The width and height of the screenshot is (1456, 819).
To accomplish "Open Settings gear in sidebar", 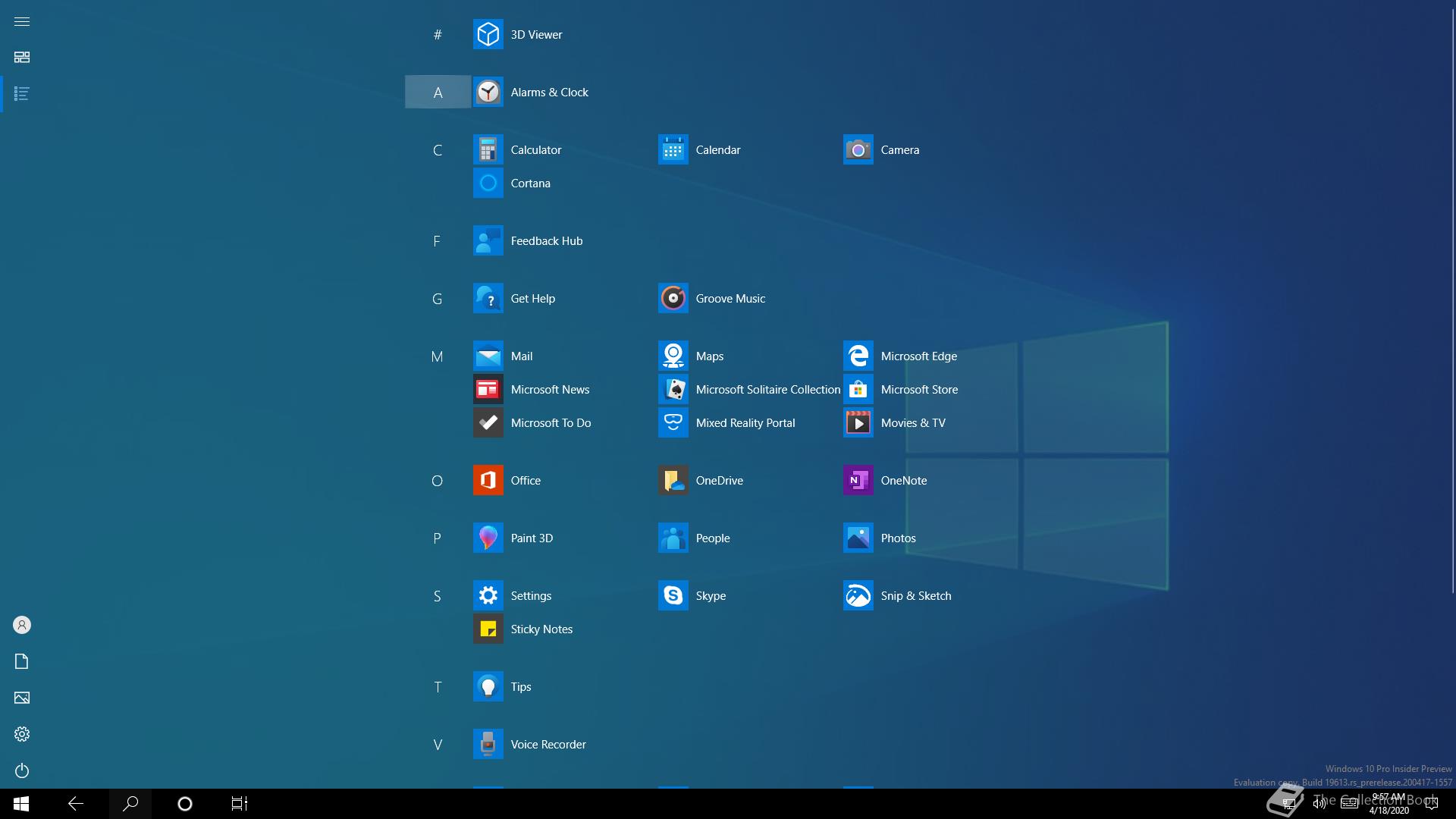I will pos(22,734).
